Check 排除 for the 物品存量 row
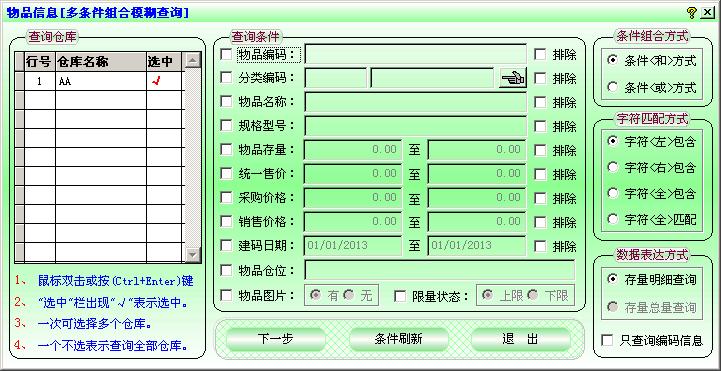This screenshot has width=721, height=371. click(540, 150)
